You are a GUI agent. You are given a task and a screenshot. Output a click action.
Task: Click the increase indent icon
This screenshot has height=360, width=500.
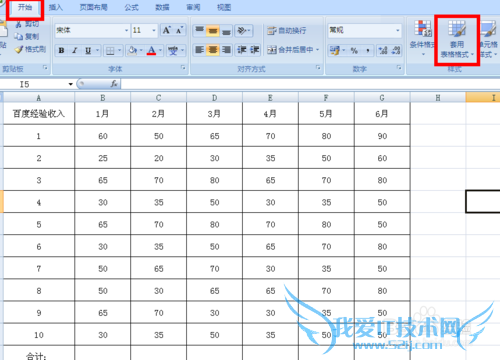point(255,50)
